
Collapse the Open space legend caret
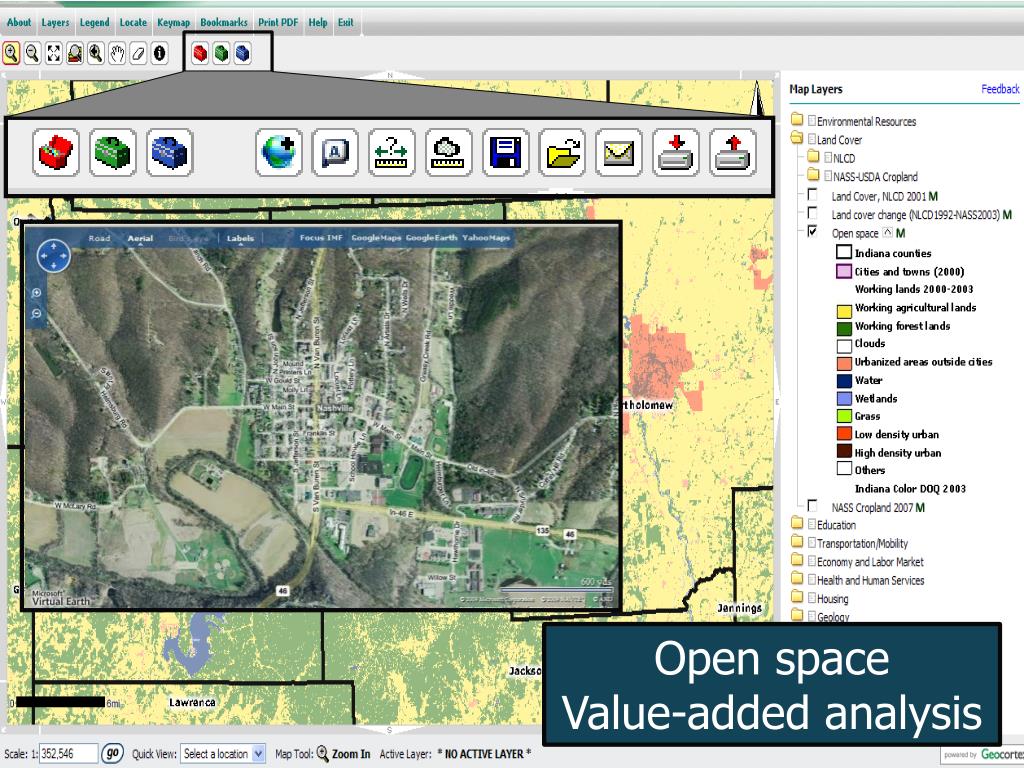point(887,232)
